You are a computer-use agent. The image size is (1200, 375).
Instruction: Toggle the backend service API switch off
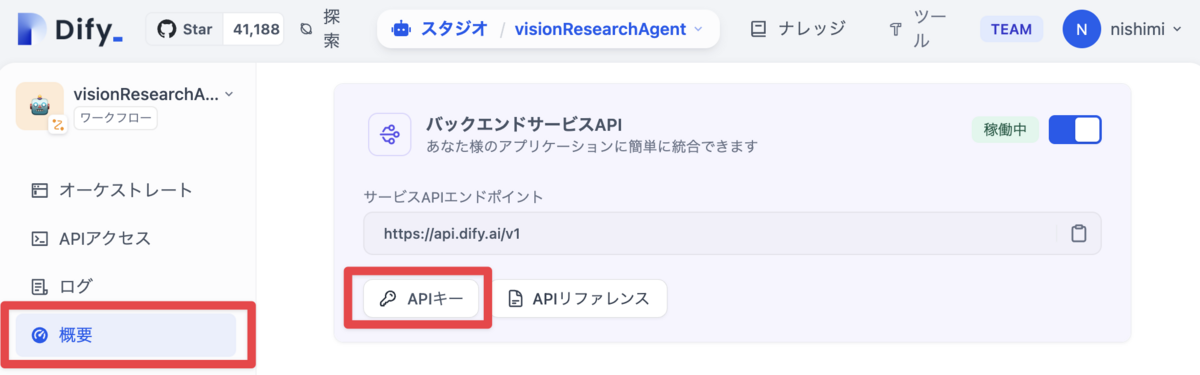click(1075, 130)
